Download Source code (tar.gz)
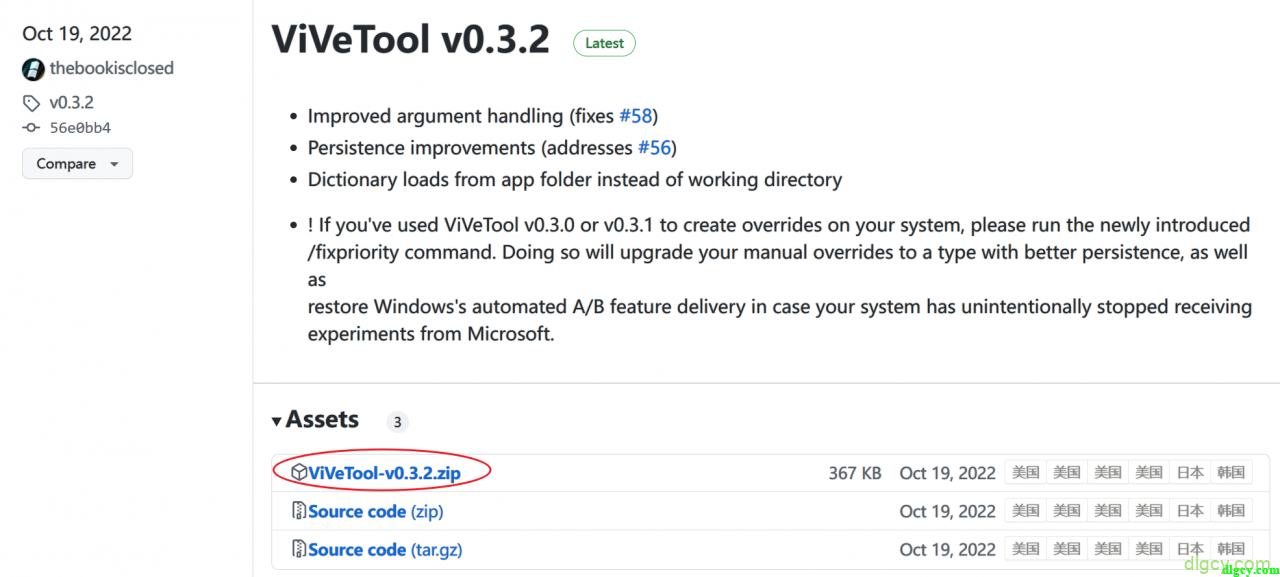The width and height of the screenshot is (1280, 577). coord(385,549)
